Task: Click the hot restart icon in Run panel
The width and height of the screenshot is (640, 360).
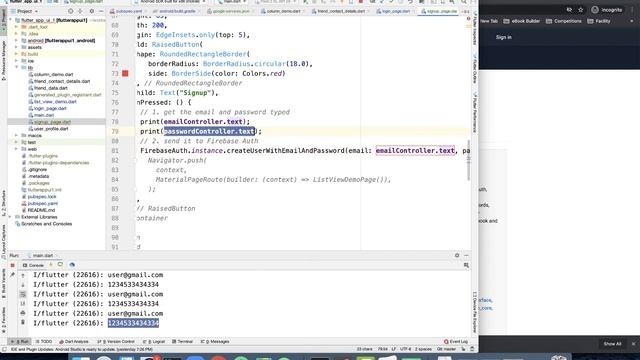Action: (60, 265)
